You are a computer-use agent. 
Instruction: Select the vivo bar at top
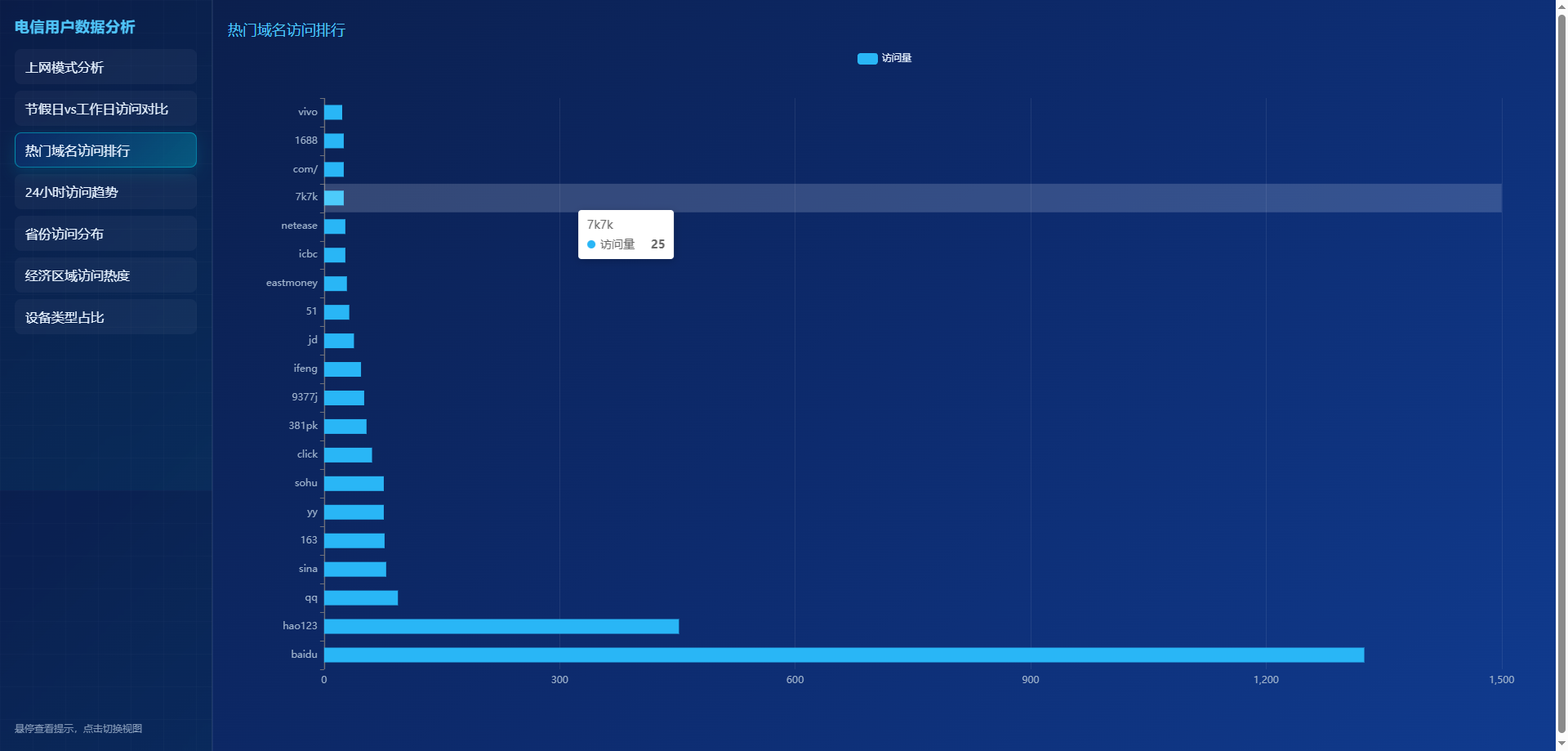tap(333, 112)
